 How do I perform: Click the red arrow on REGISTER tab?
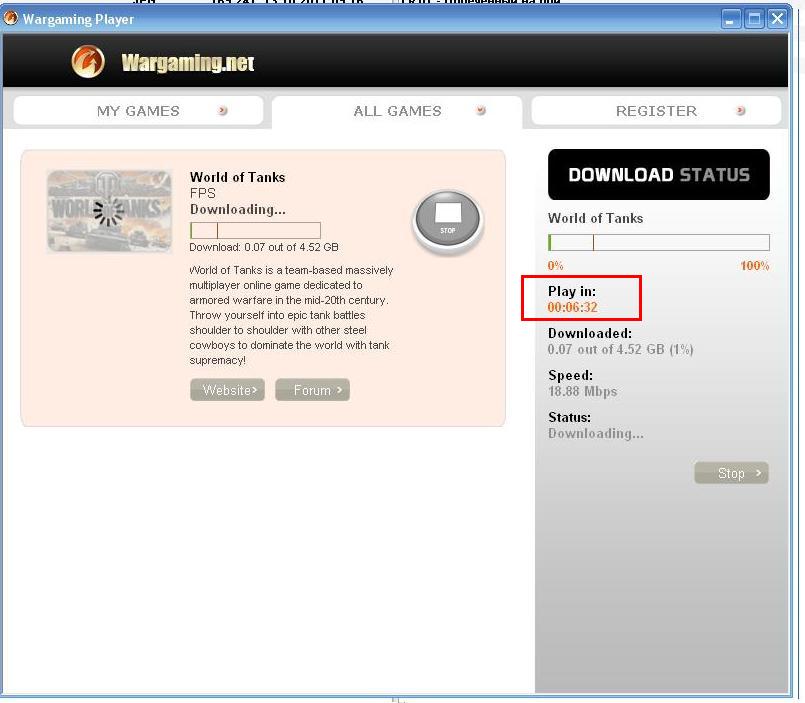[x=740, y=110]
